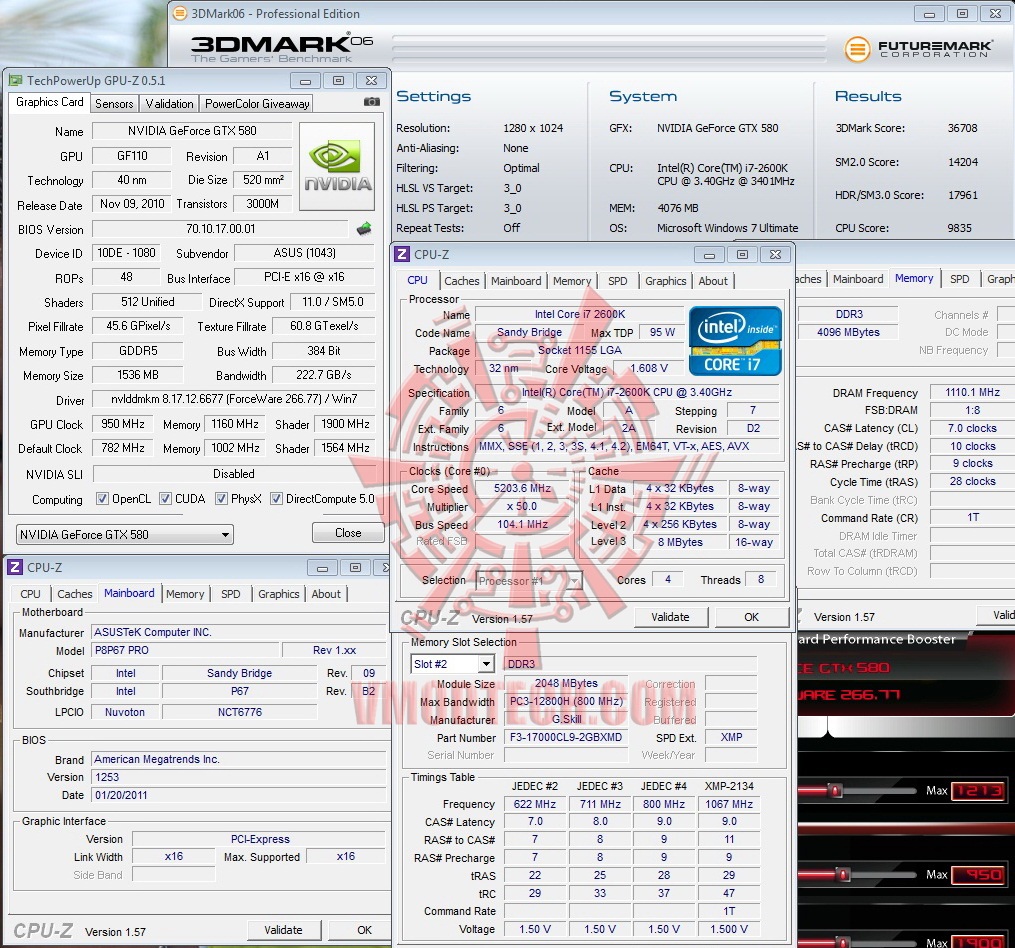Click the Intel Core i7 badge in CPU-Z
The width and height of the screenshot is (1015, 948).
pos(735,341)
